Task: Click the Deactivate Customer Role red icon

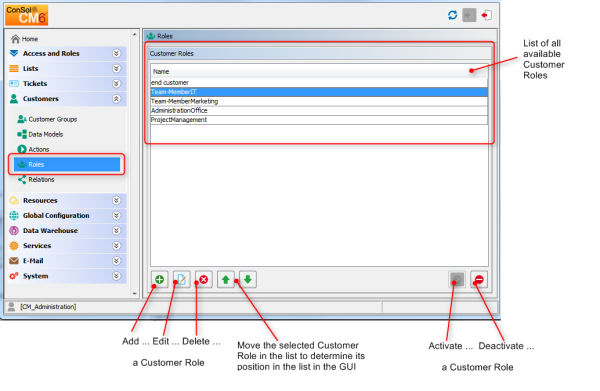Action: [479, 280]
